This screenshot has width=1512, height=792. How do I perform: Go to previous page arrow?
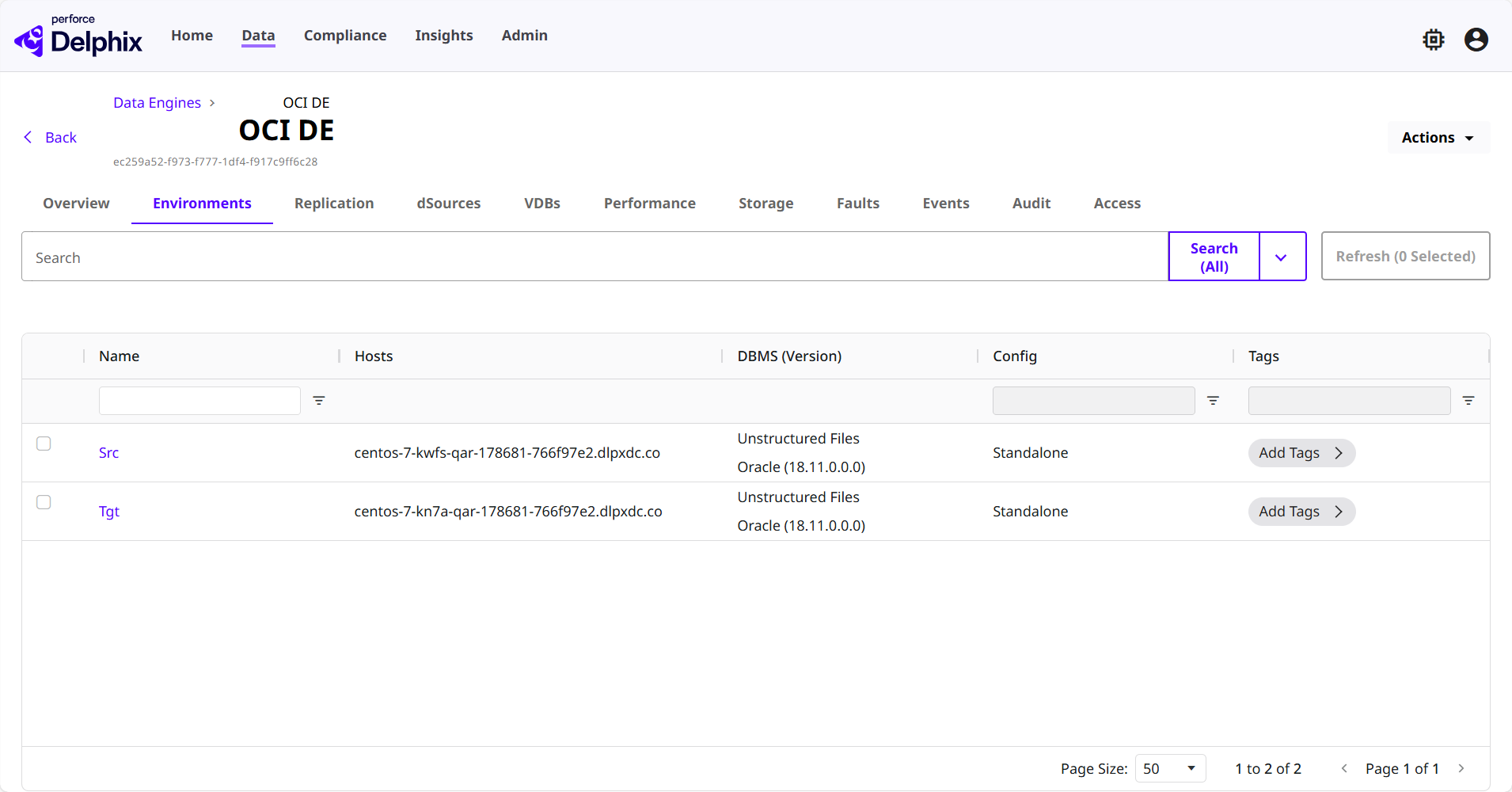[1344, 768]
